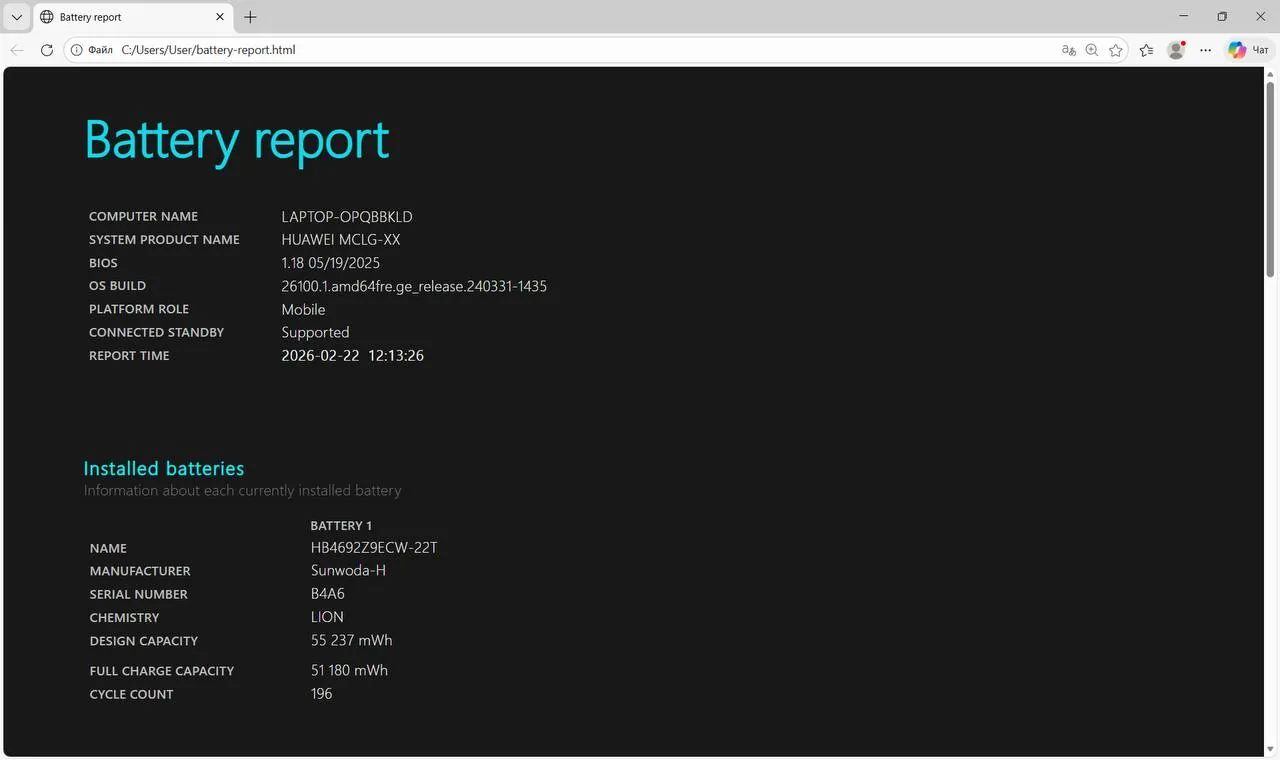This screenshot has width=1280, height=760.
Task: Open the Copilot chat button
Action: pos(1249,50)
